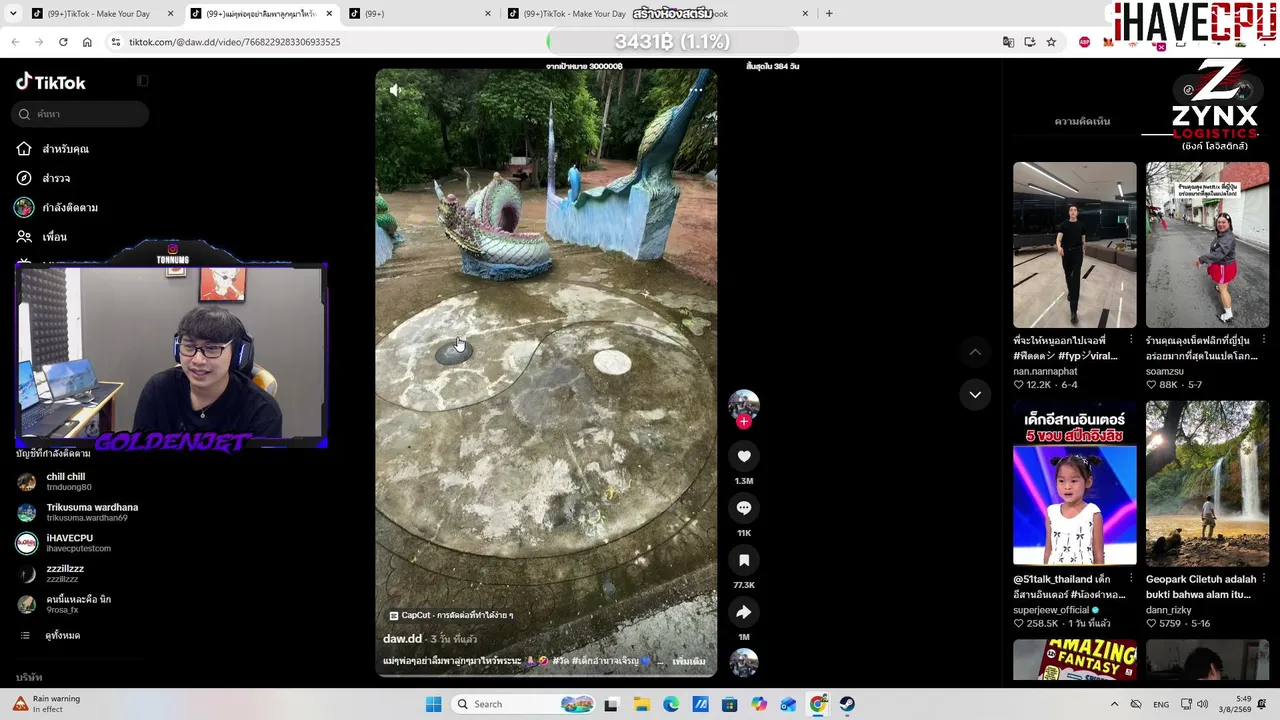Open the ENG language input switcher

tap(1161, 704)
